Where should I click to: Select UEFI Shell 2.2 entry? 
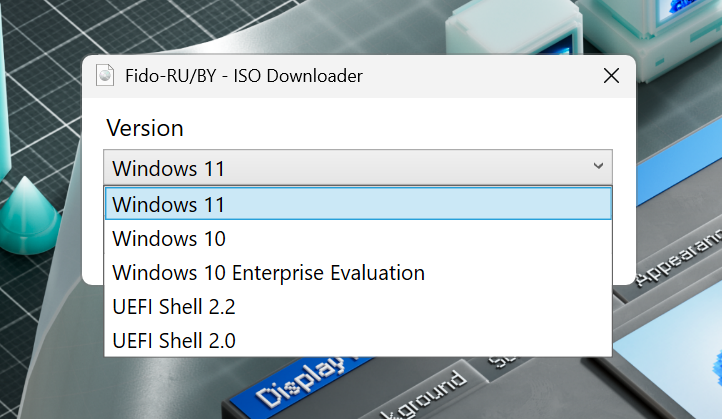point(358,307)
